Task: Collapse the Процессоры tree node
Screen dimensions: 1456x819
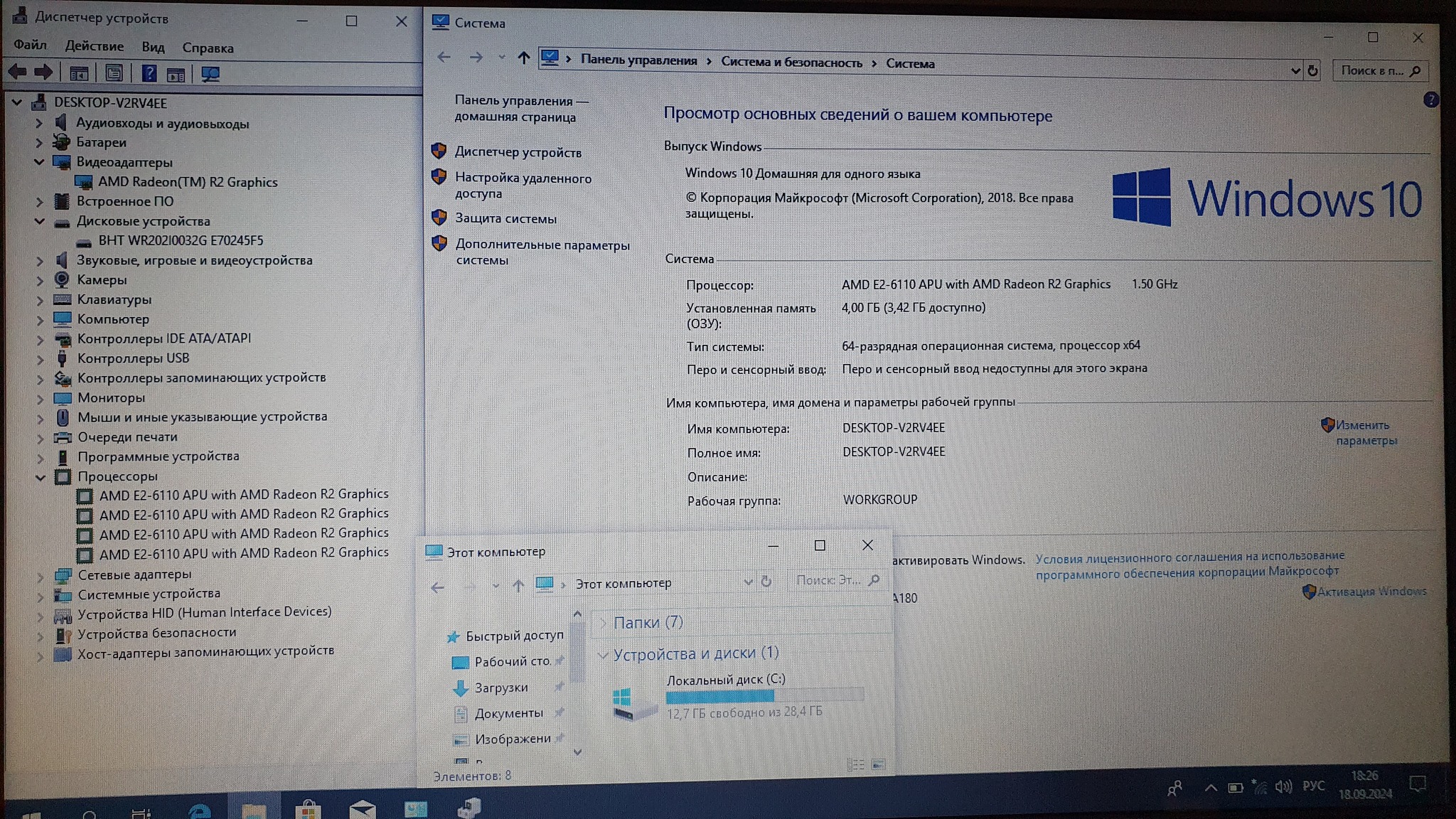Action: (x=40, y=477)
